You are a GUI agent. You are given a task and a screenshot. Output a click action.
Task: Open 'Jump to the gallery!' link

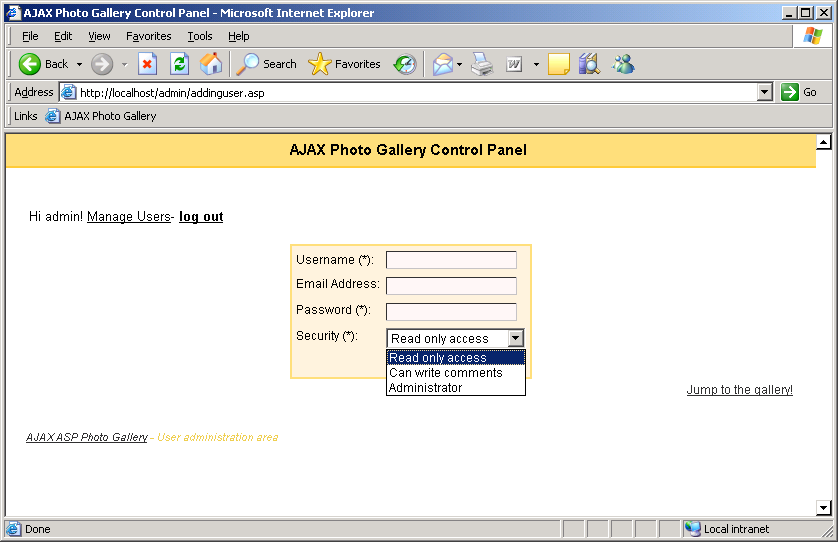(x=739, y=390)
